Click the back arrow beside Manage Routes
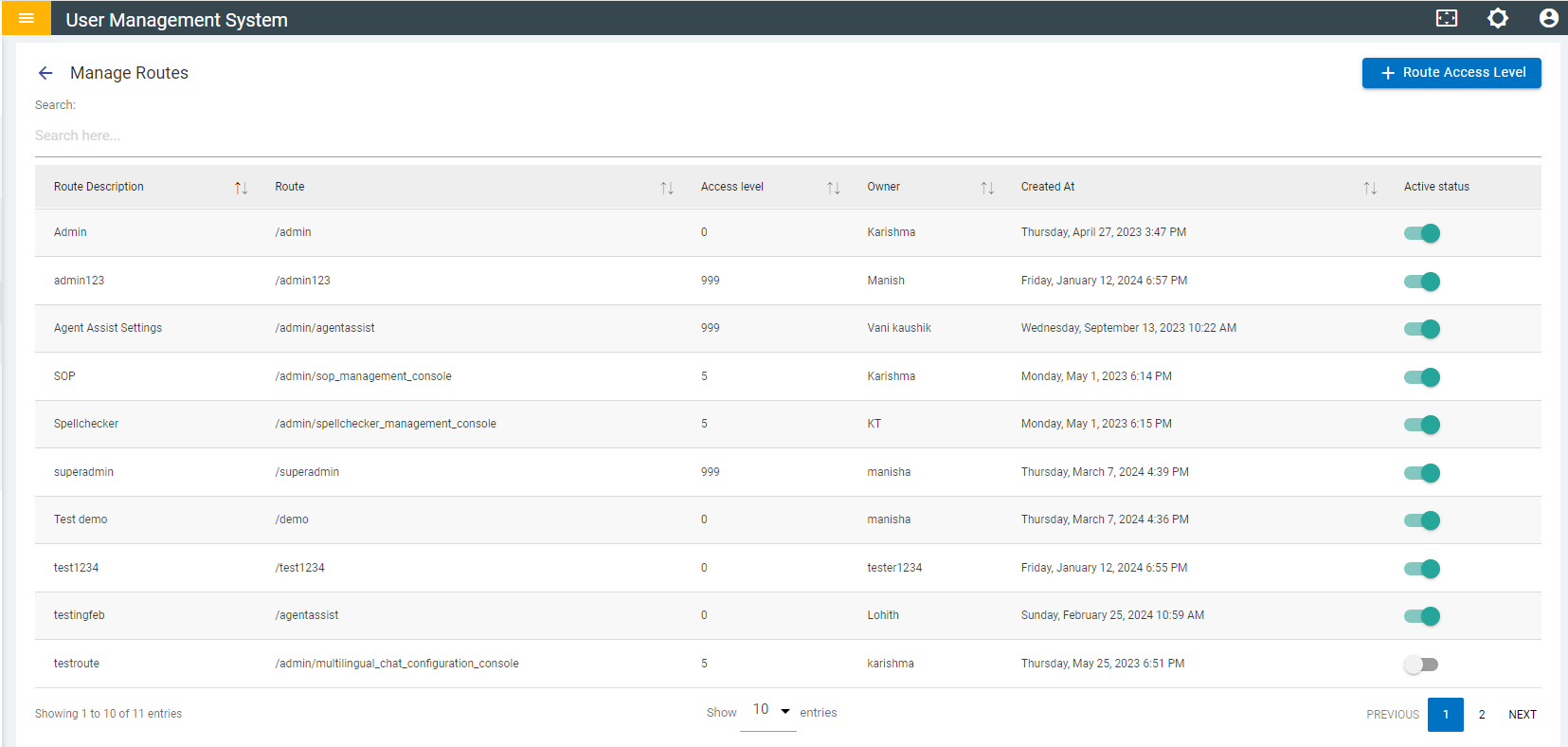This screenshot has height=747, width=1568. pos(45,73)
